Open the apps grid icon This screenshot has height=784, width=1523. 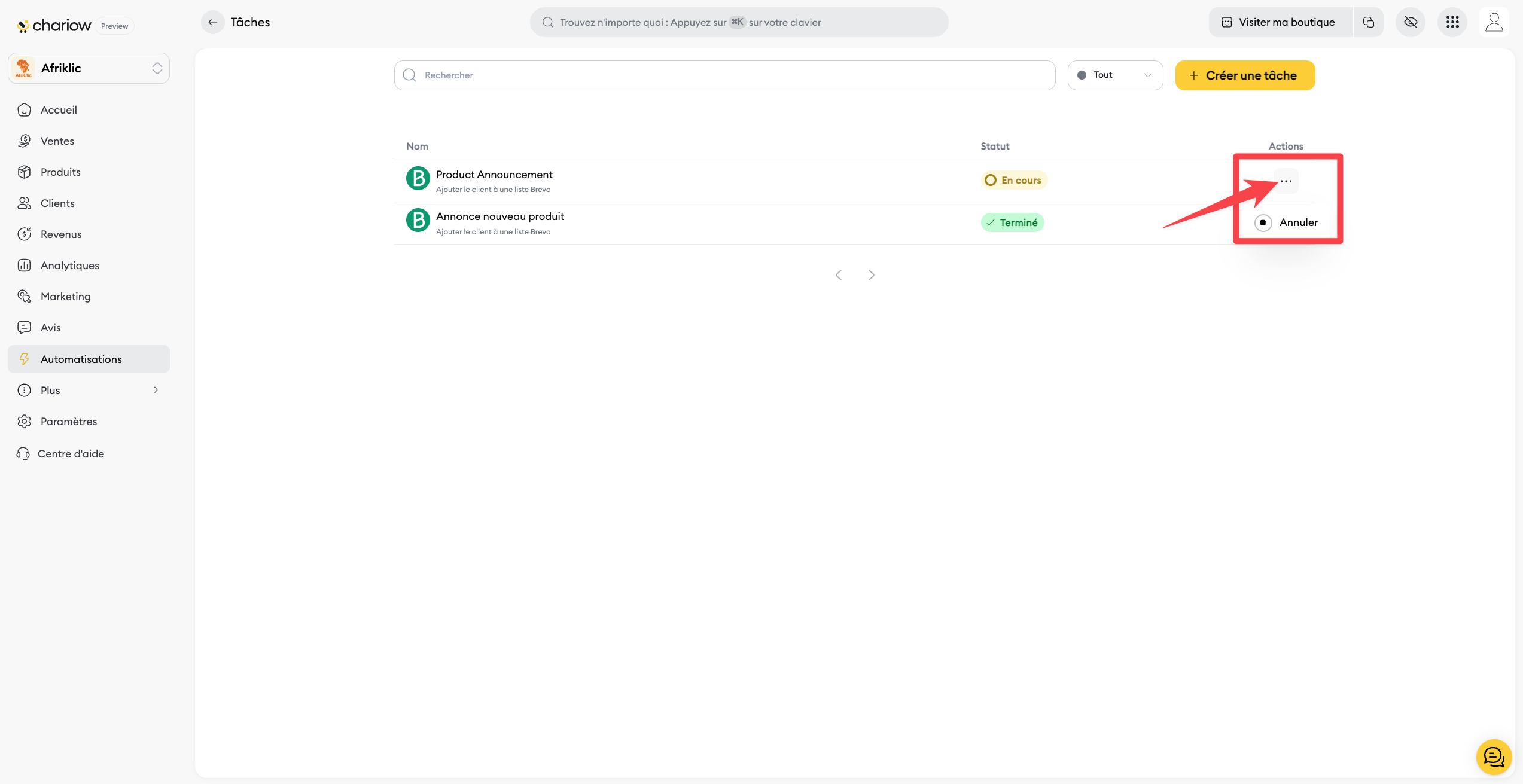pos(1452,22)
